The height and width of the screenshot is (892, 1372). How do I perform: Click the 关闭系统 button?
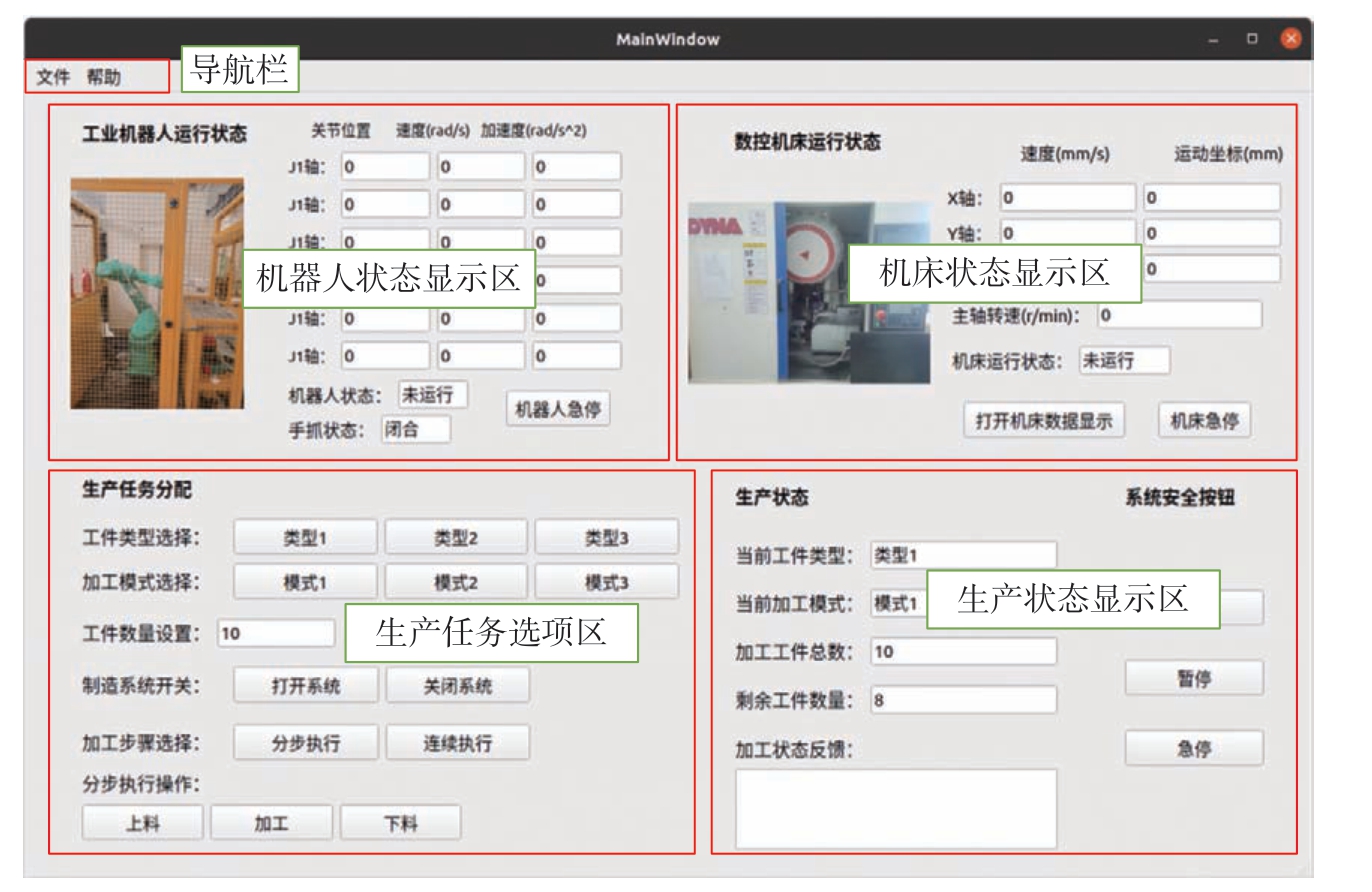click(458, 686)
